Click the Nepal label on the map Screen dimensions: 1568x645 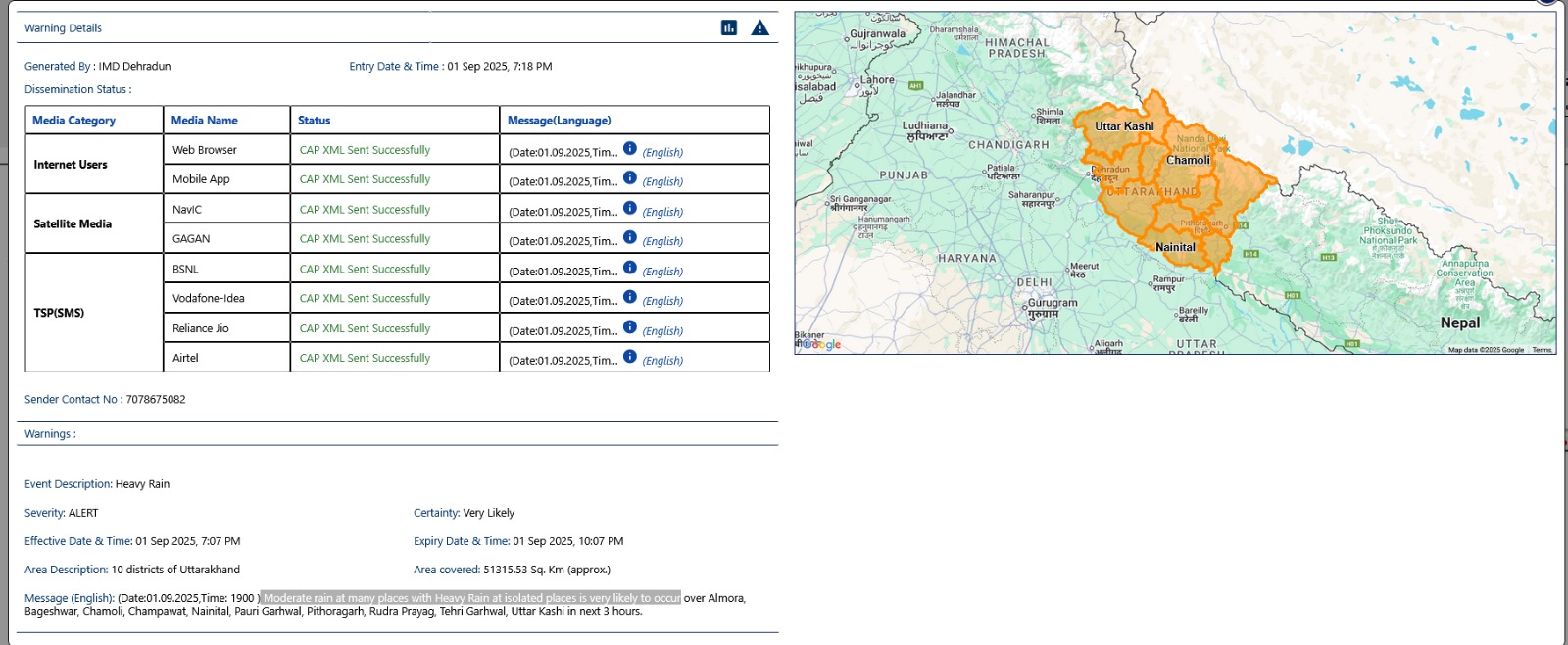click(x=1460, y=322)
